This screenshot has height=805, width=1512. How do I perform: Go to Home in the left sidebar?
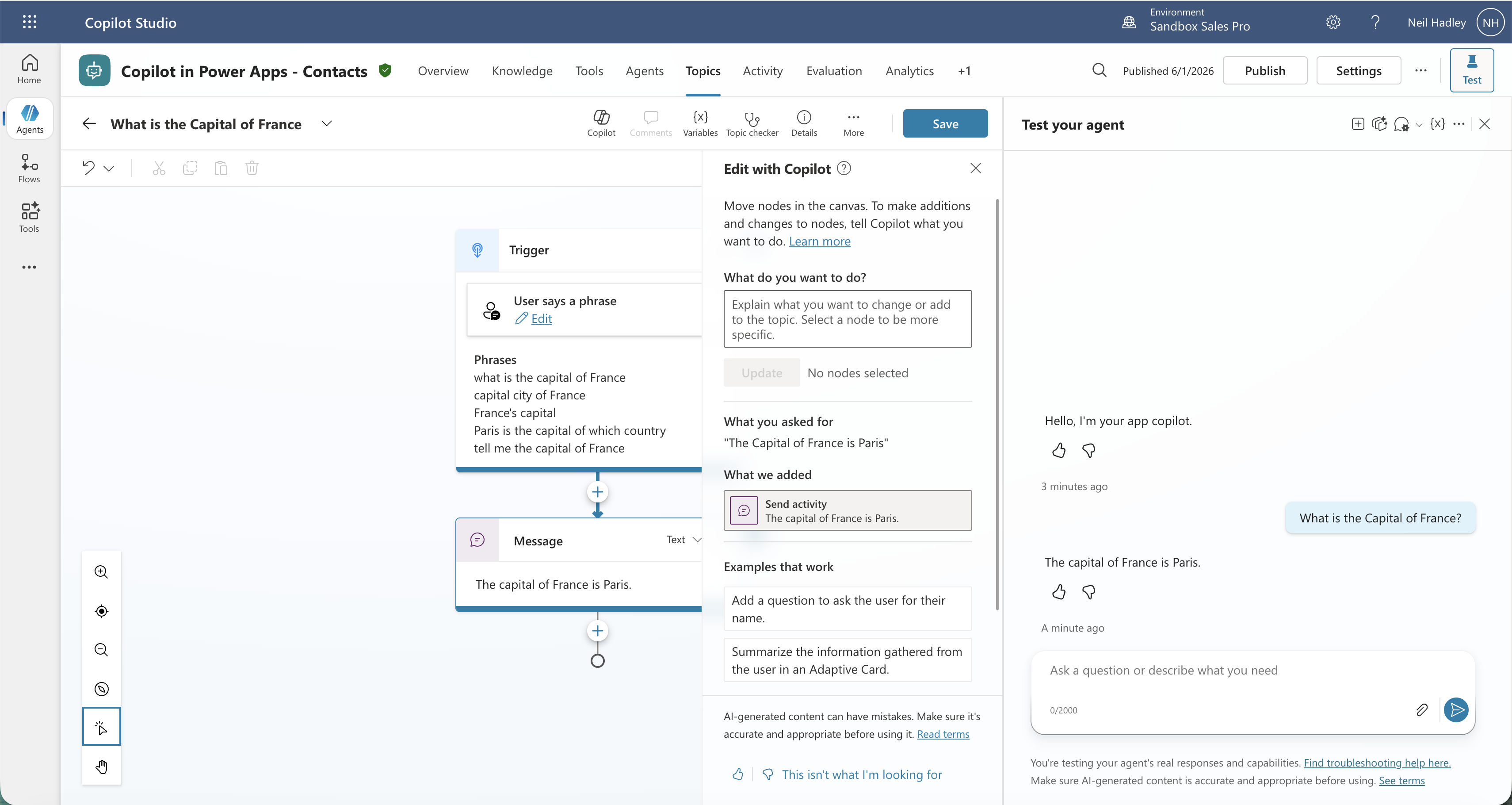pyautogui.click(x=29, y=69)
